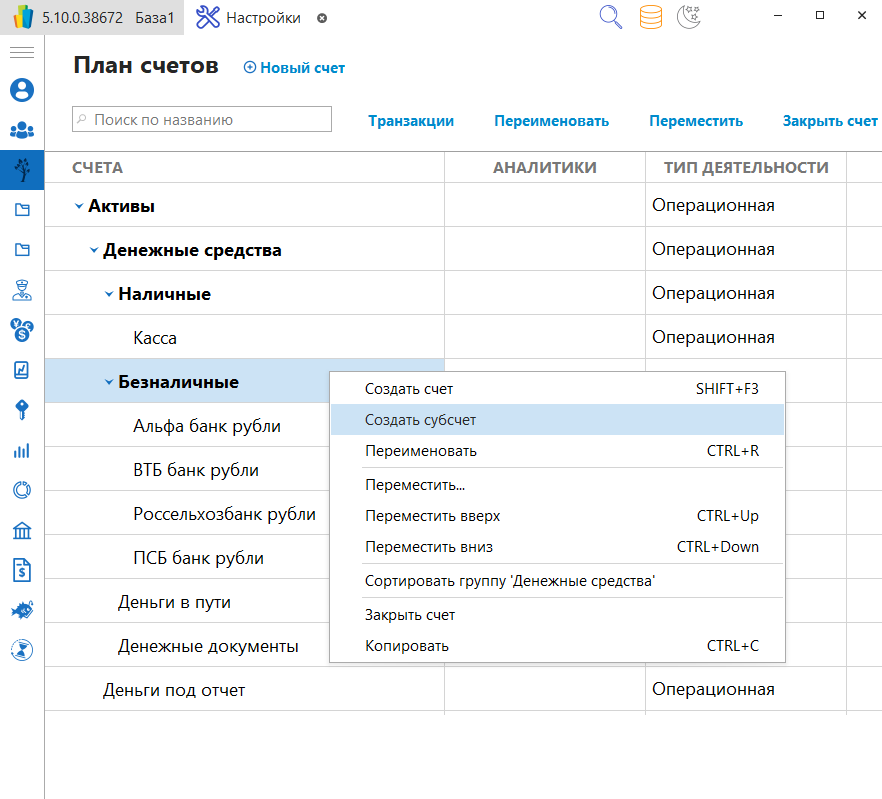Viewport: 882px width, 799px height.
Task: Collapse the Денежные средства group
Action: coord(94,250)
